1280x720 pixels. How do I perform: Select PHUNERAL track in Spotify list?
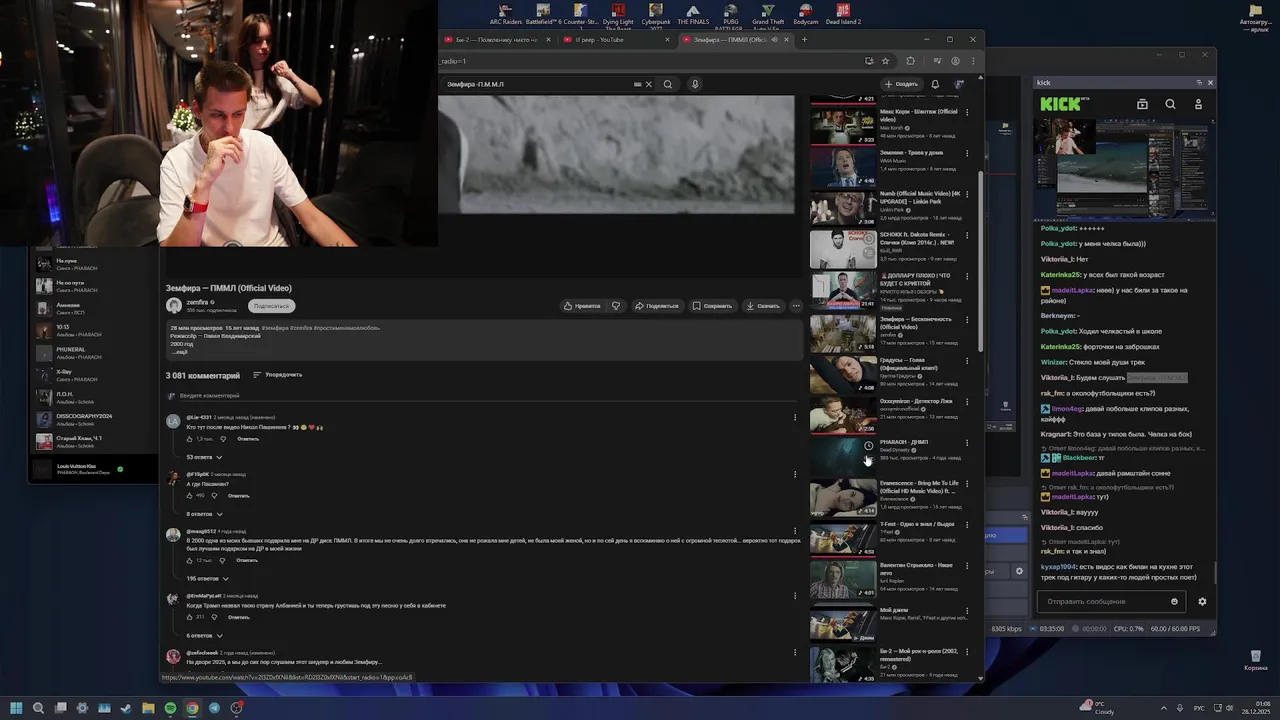tap(95, 353)
